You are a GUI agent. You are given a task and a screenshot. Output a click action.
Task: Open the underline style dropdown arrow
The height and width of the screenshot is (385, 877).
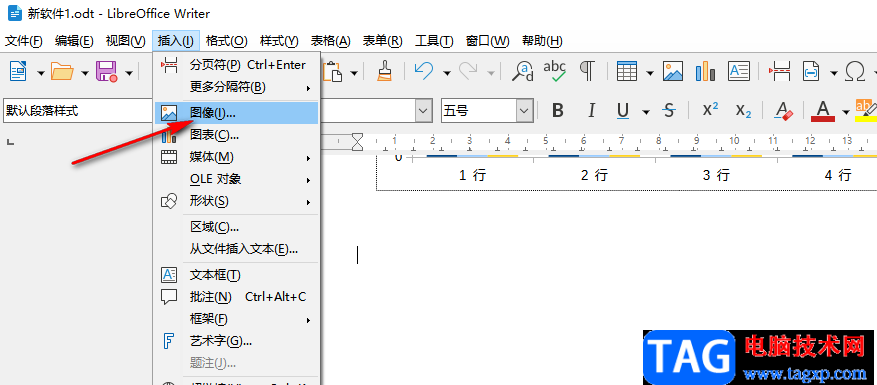(x=646, y=112)
